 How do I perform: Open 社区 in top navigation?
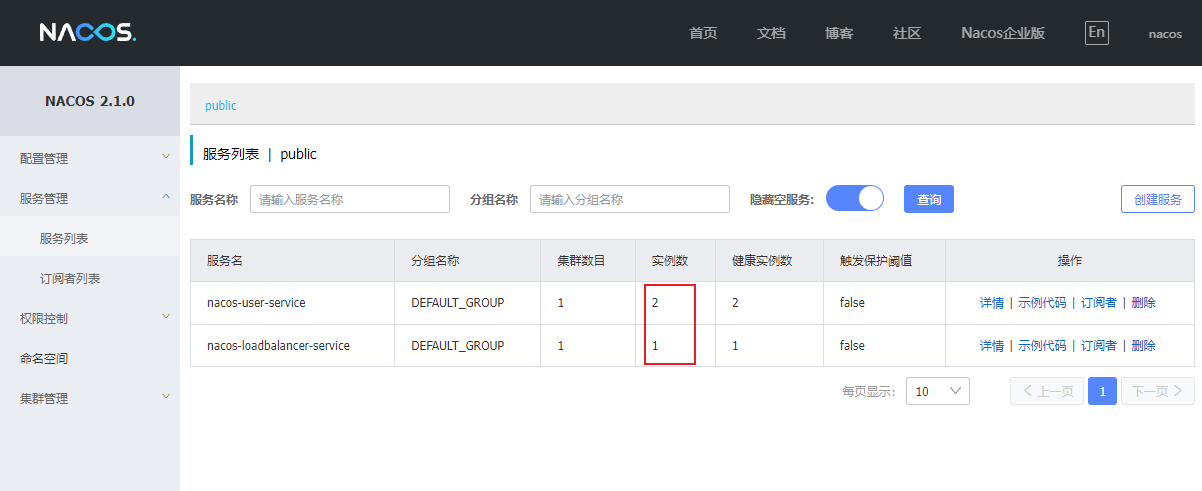(x=907, y=33)
